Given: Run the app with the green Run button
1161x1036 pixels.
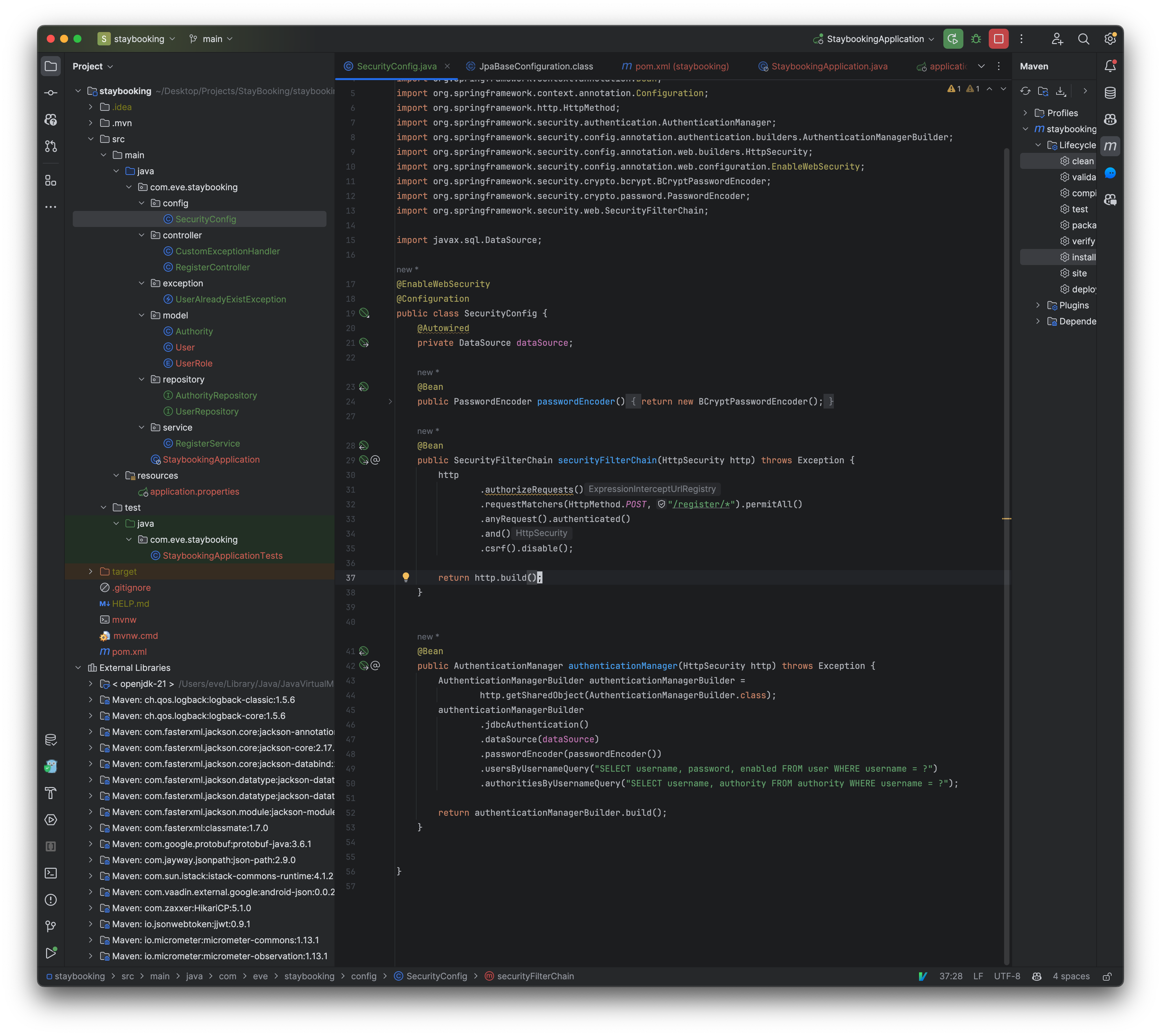Looking at the screenshot, I should (x=953, y=39).
